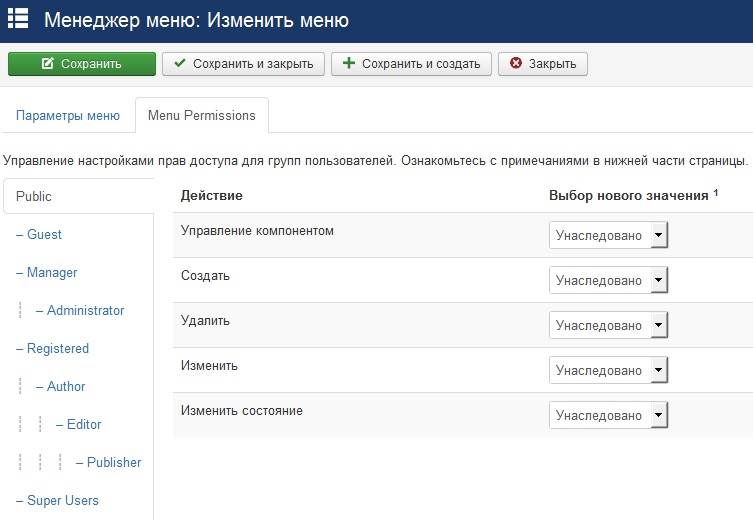Click the Менеджер меню: Изменить меню page title
This screenshot has height=523, width=753.
196,20
